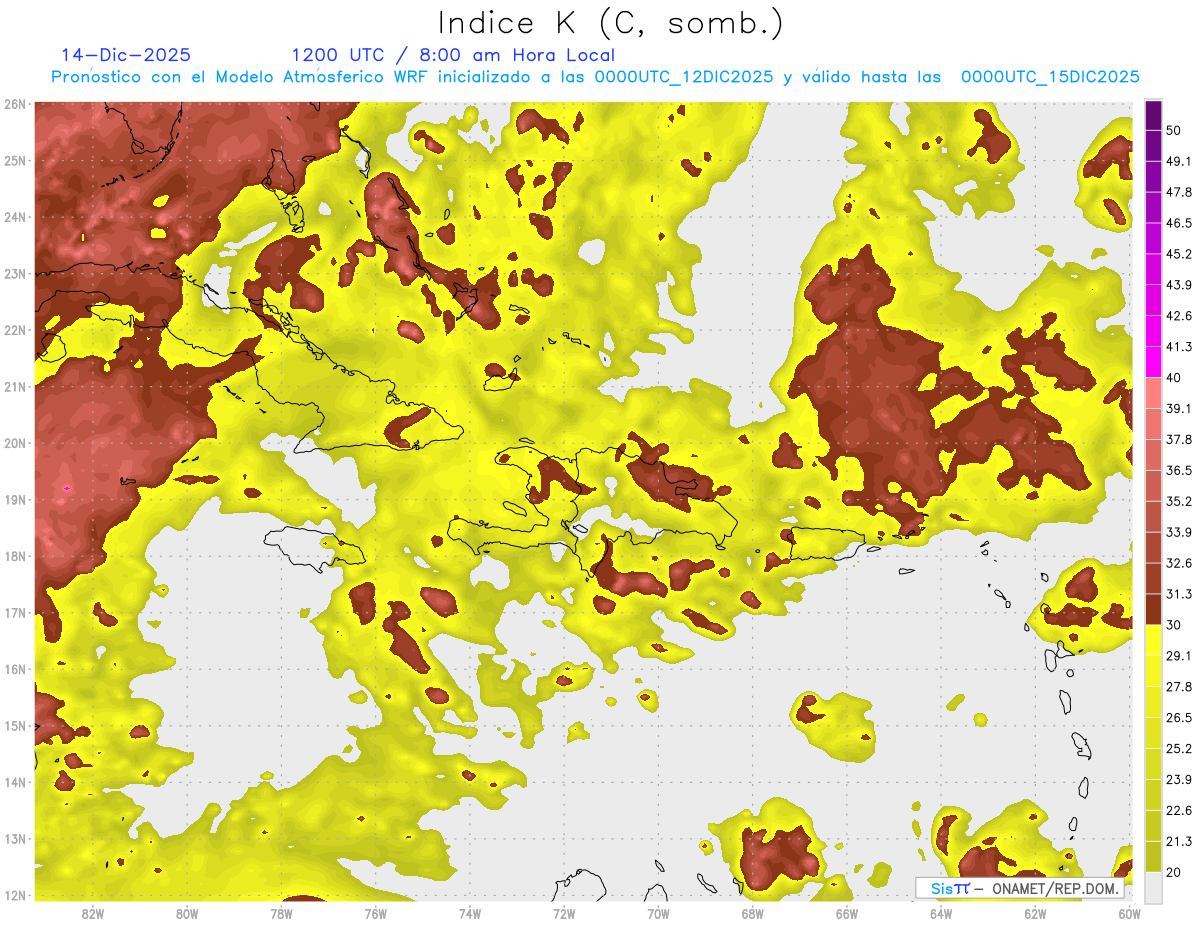
Task: Click the '15N' latitude label
Action: point(15,726)
